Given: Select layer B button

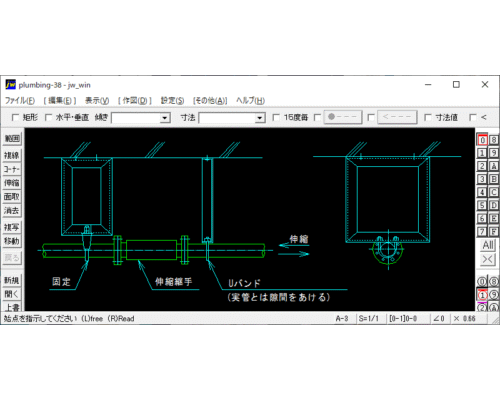Looking at the screenshot, I should click(x=494, y=179).
